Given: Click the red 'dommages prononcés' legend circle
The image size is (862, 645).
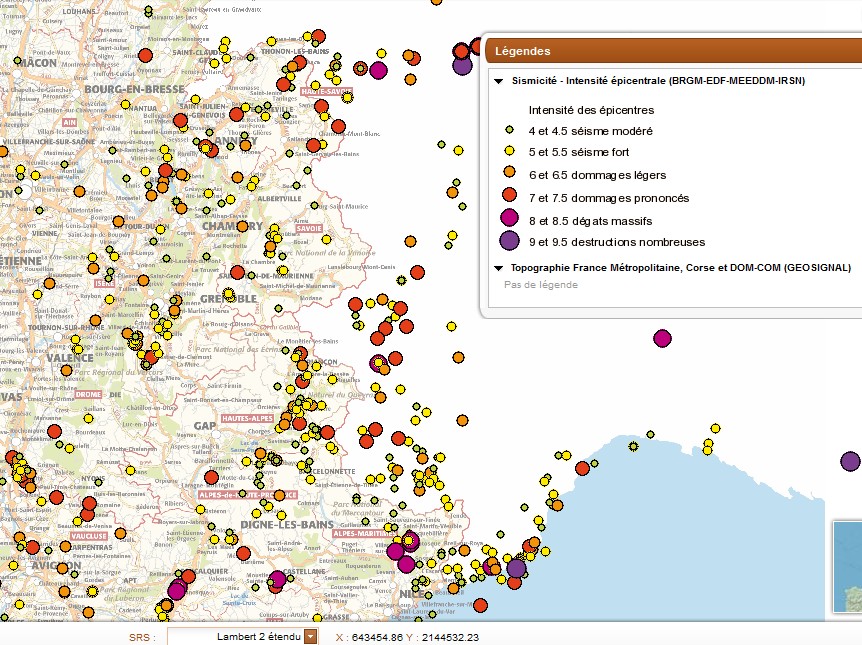Looking at the screenshot, I should pyautogui.click(x=509, y=196).
